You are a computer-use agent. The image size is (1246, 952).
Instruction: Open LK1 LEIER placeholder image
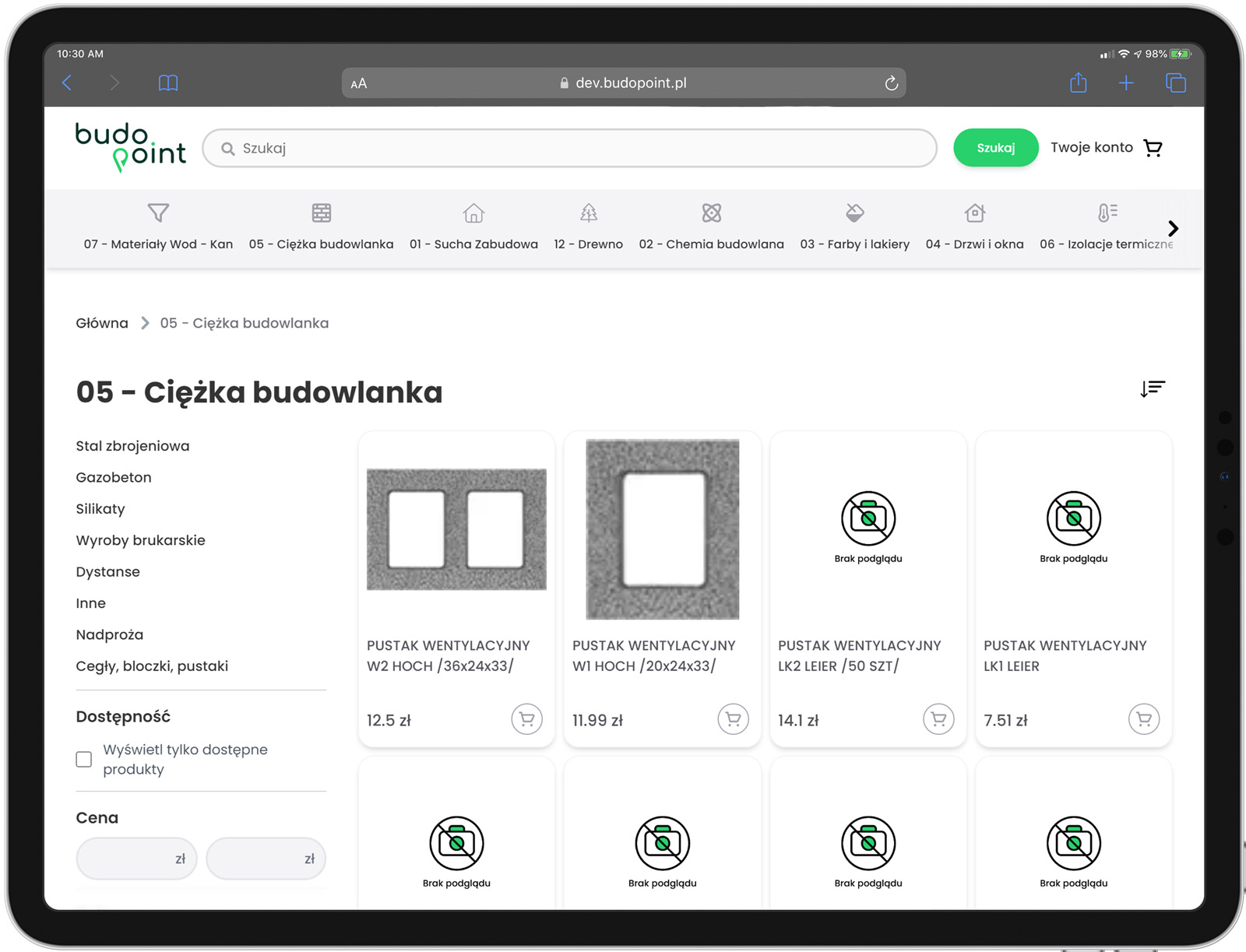tap(1074, 527)
